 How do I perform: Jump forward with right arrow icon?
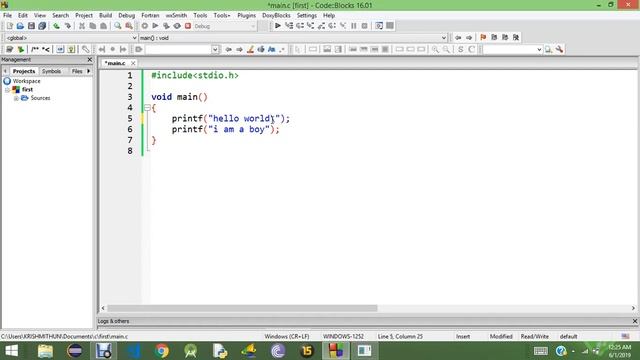469,38
